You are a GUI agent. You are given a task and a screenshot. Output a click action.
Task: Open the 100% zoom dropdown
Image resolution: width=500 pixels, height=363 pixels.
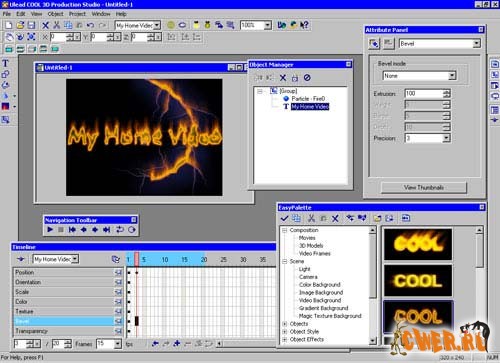tap(268, 25)
